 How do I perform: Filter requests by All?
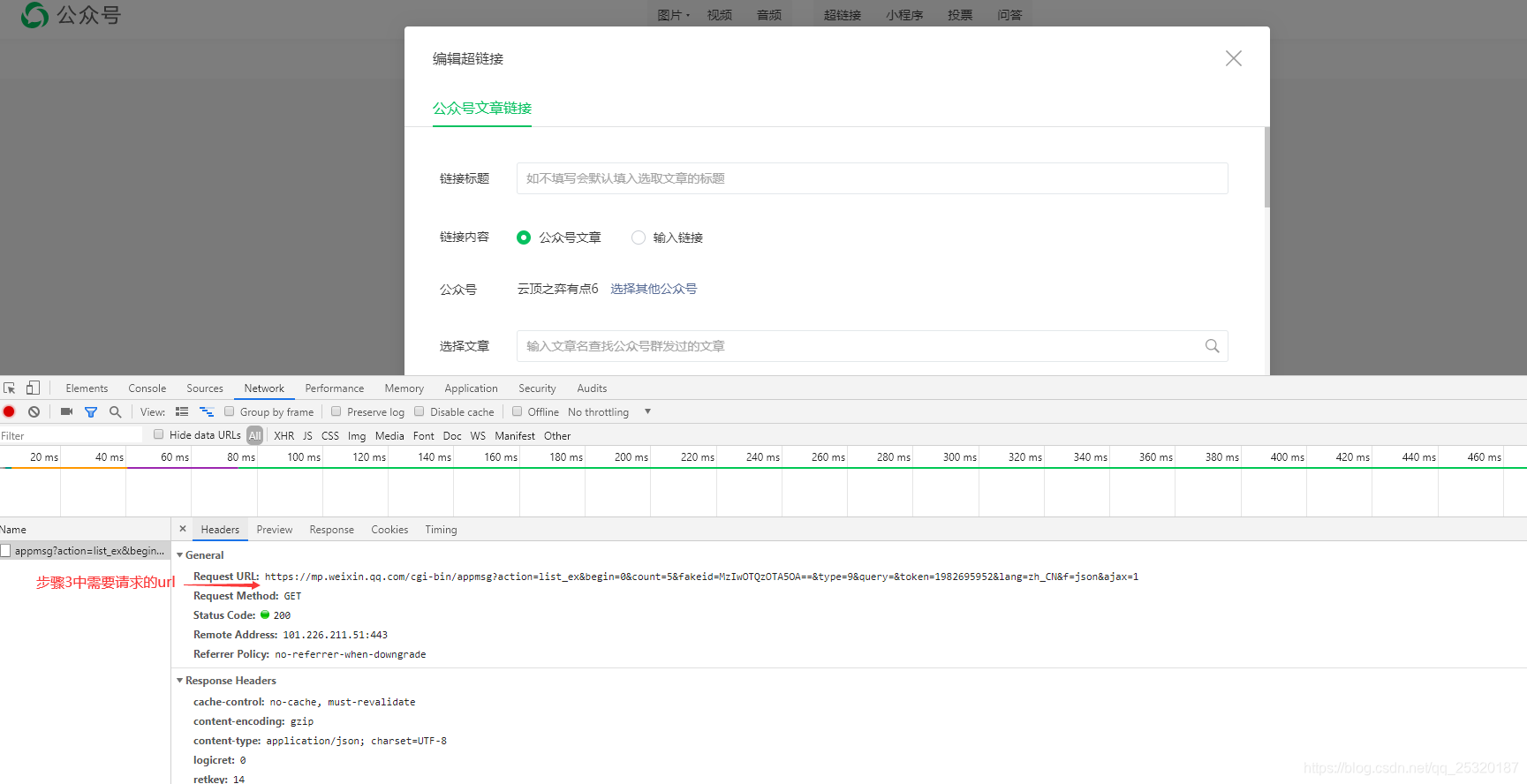coord(255,435)
